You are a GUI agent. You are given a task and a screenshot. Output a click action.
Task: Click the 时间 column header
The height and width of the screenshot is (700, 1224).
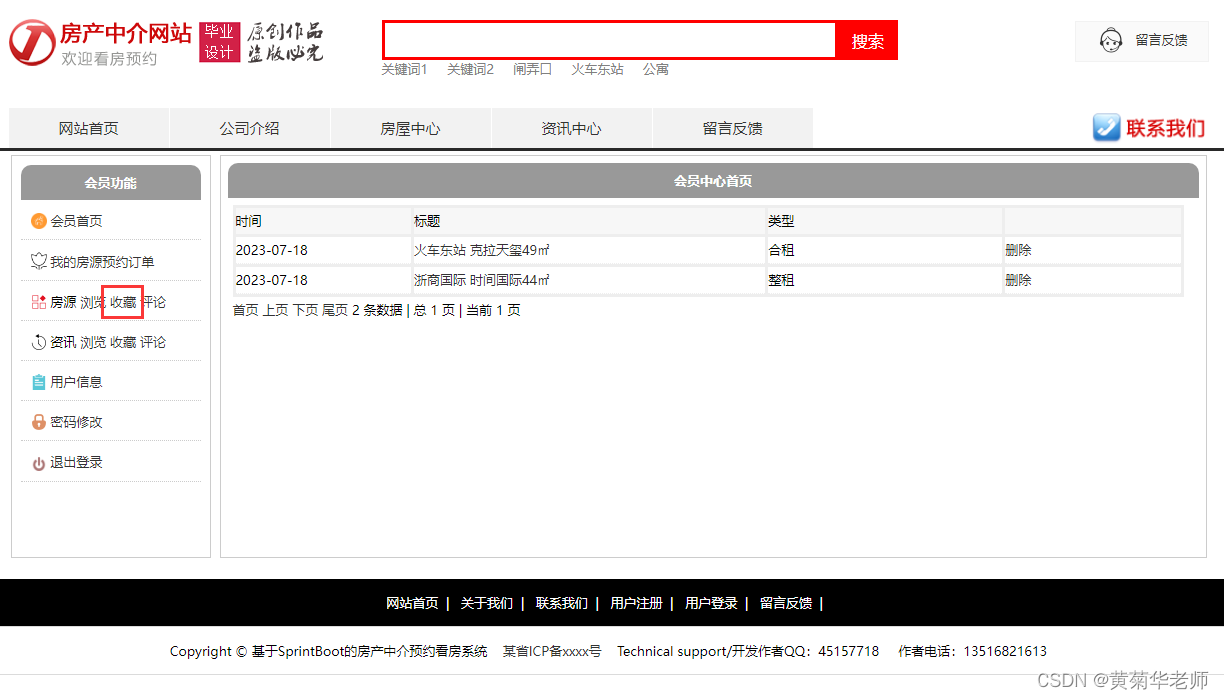249,221
